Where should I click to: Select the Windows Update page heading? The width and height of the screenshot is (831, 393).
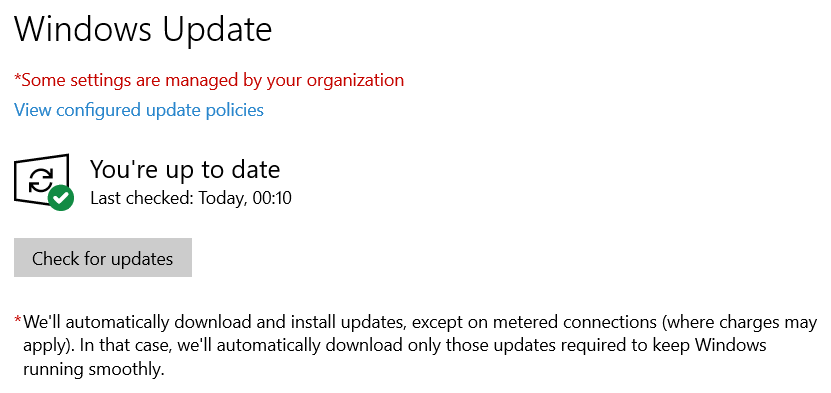143,29
